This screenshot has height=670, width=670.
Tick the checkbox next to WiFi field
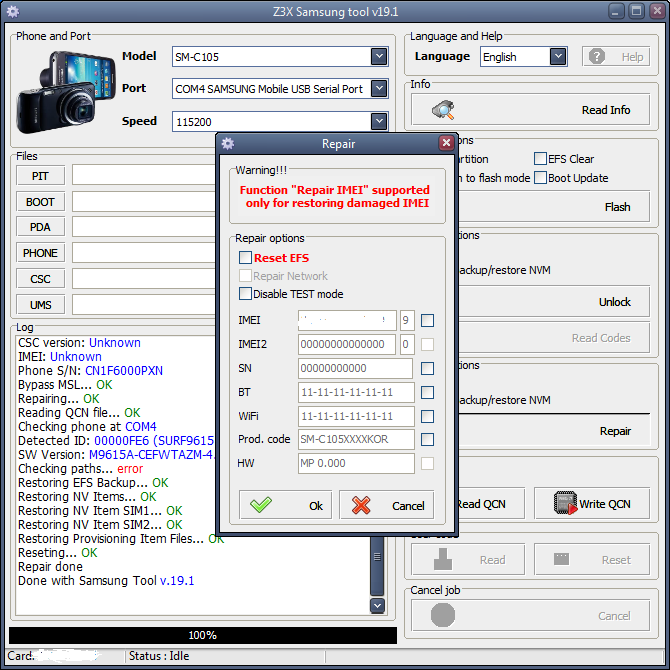427,416
